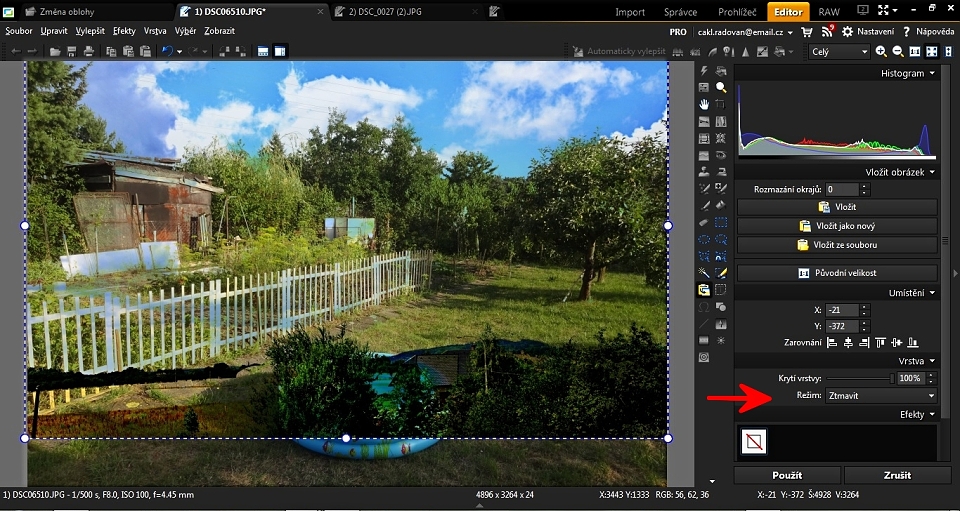The height and width of the screenshot is (511, 960).
Task: Click the X position input field
Action: click(841, 310)
